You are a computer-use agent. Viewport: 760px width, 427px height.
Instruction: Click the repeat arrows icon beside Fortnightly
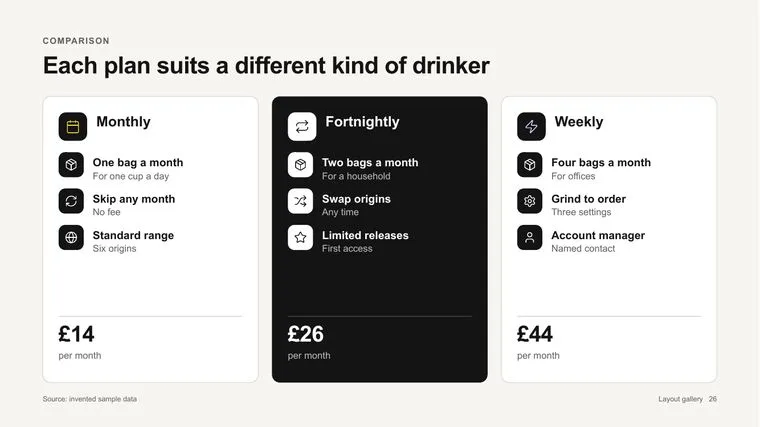tap(302, 127)
